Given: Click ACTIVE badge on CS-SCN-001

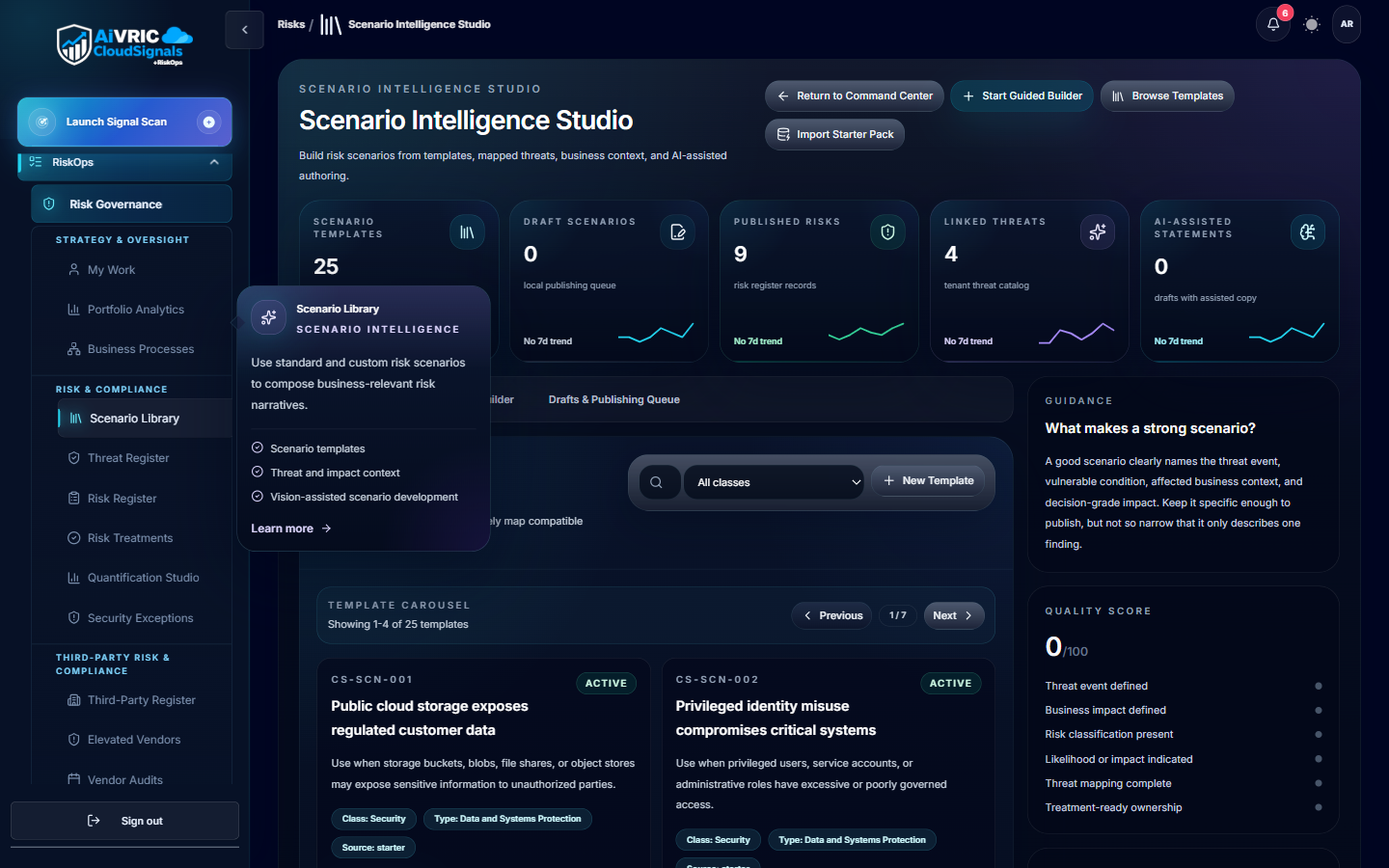Looking at the screenshot, I should point(606,683).
